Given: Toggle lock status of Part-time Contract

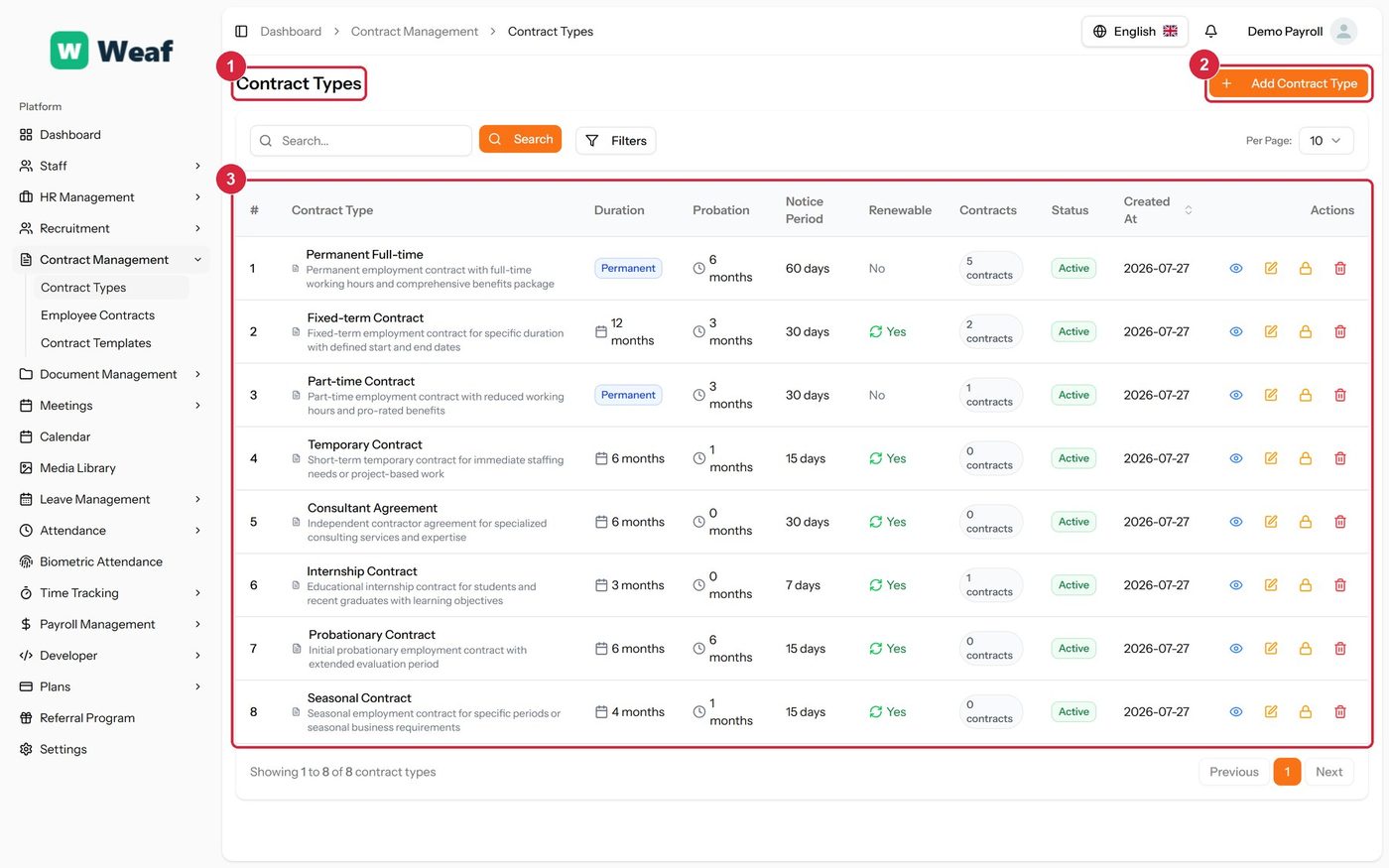Looking at the screenshot, I should click(1306, 396).
